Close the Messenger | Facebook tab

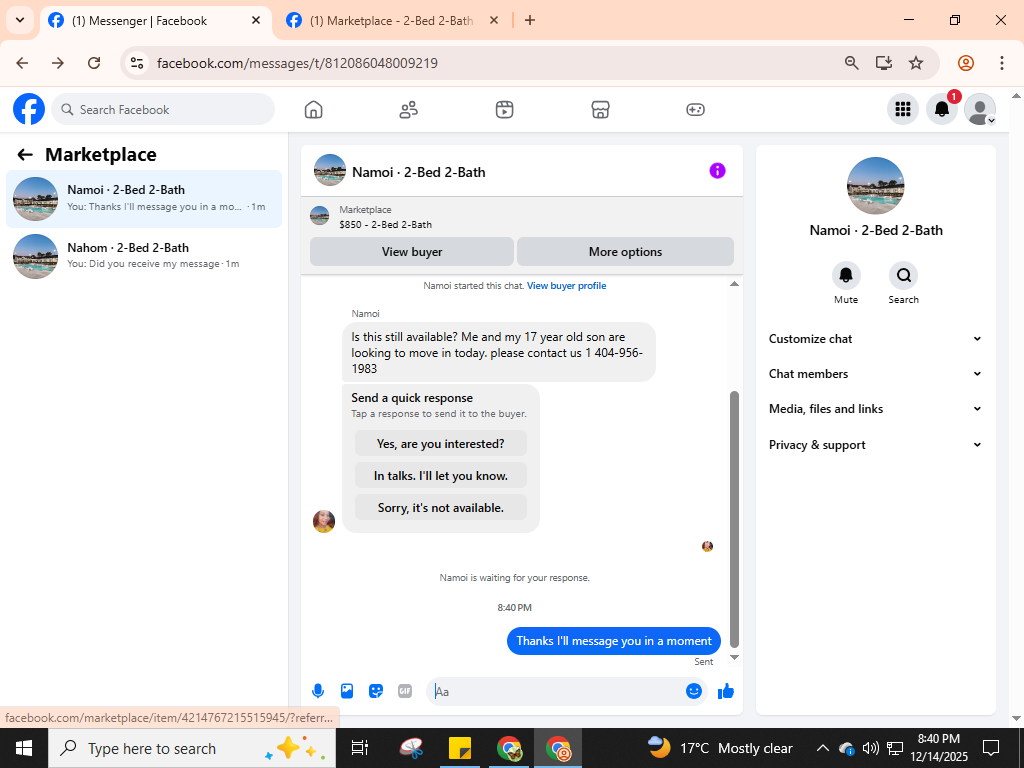click(256, 21)
